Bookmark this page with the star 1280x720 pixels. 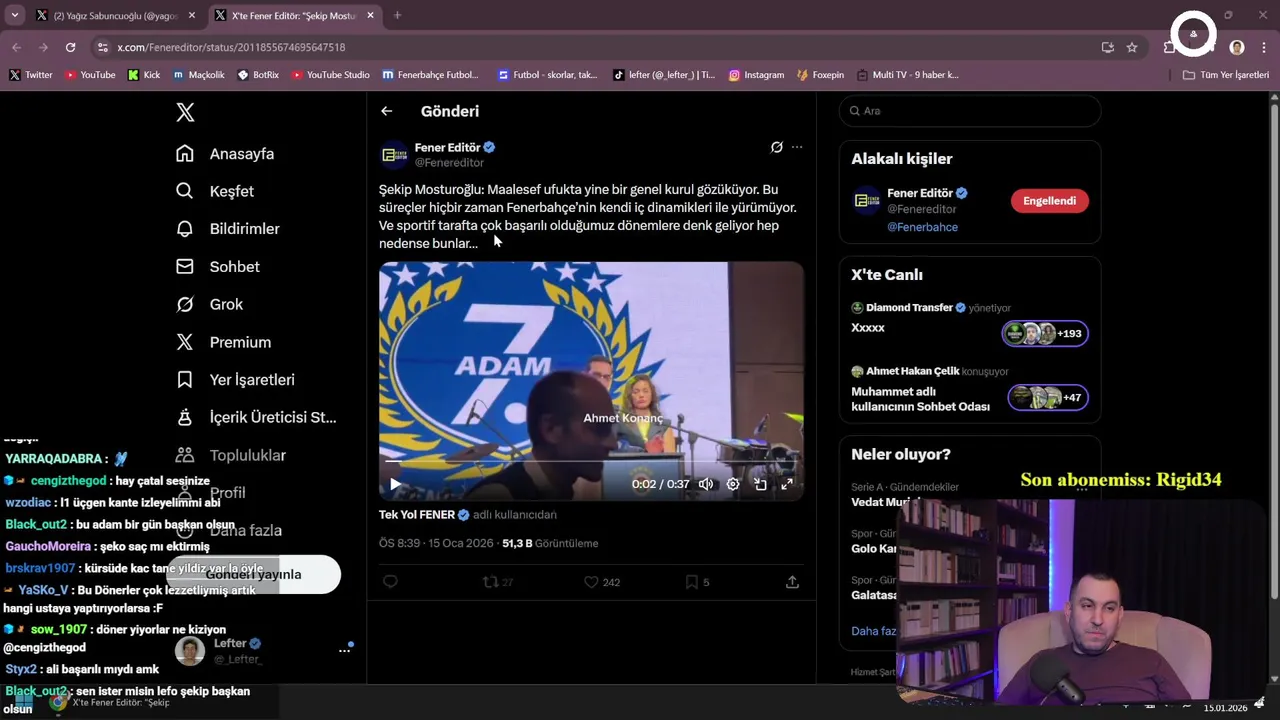tap(1132, 47)
